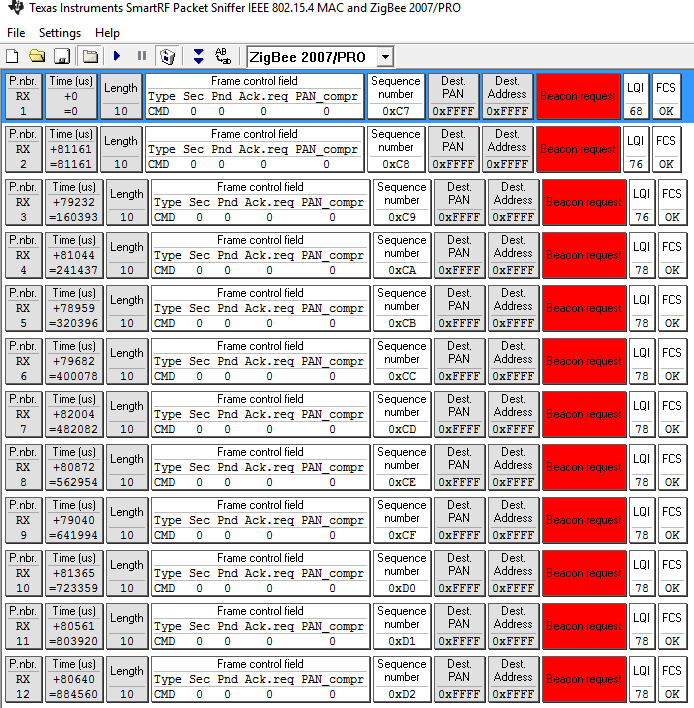Select packet number RX 5 cell

[x=23, y=308]
